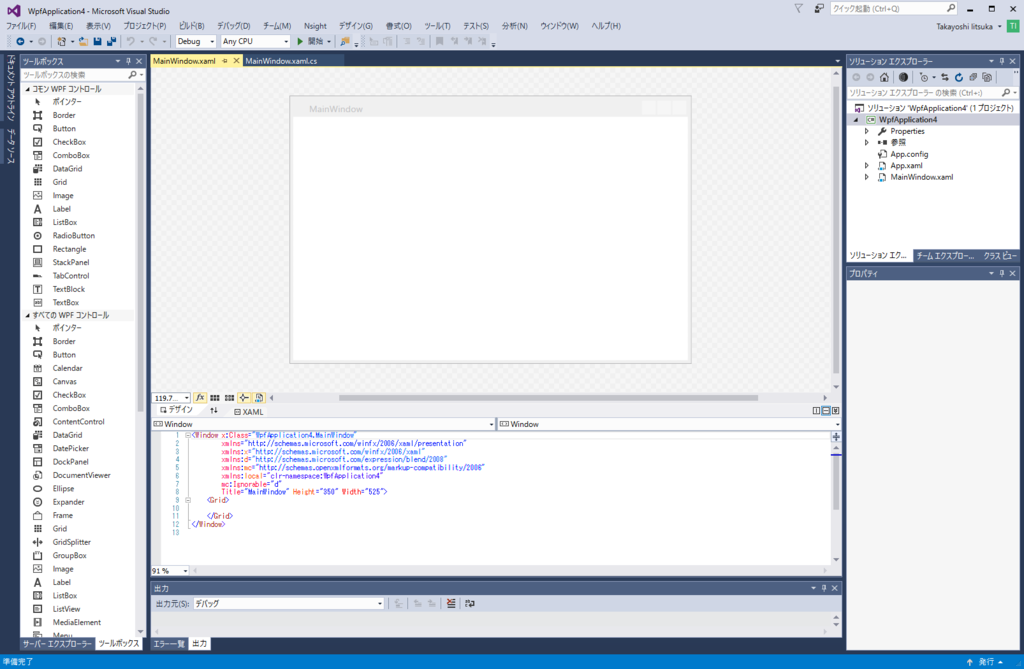Open the Any CPU platform dropdown

pyautogui.click(x=255, y=41)
